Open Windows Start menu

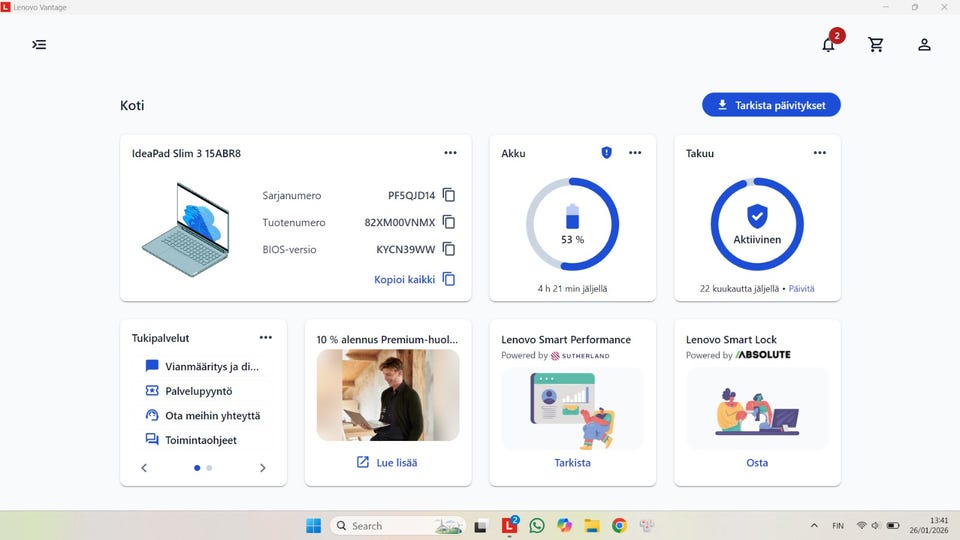[313, 525]
